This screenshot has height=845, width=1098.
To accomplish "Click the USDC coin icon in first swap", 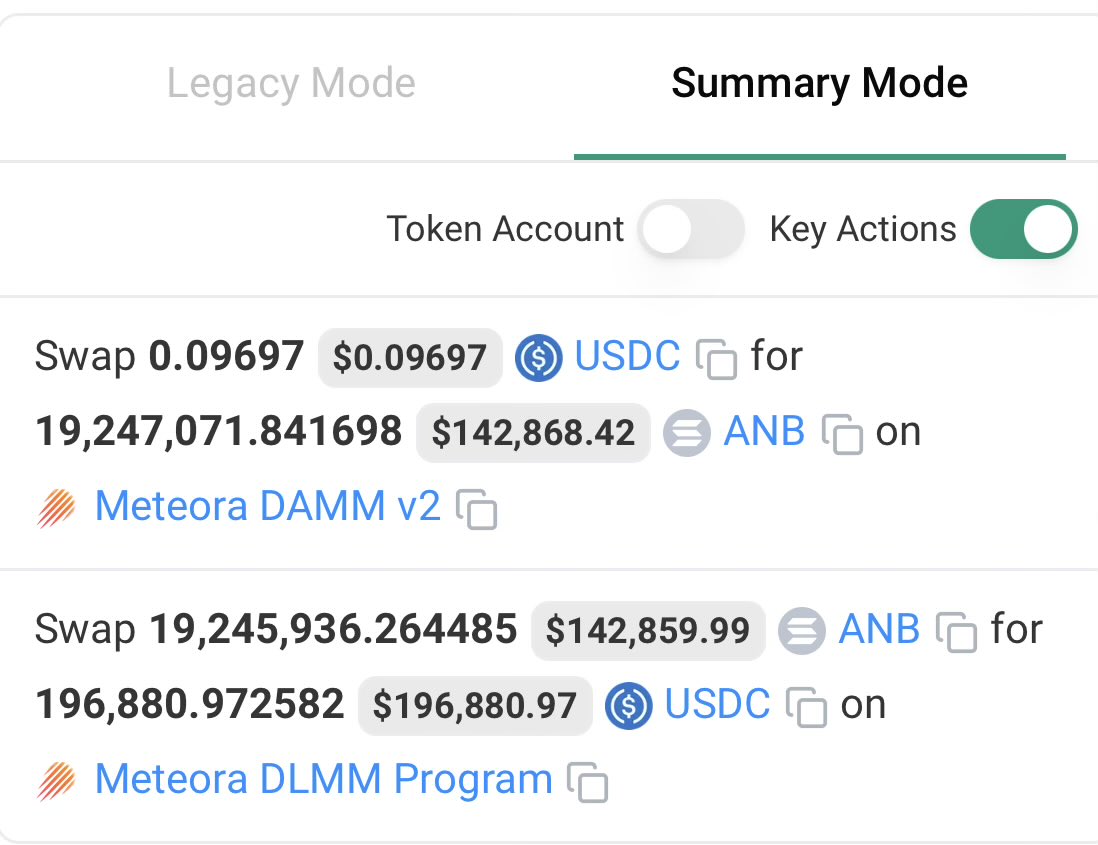I will (538, 358).
